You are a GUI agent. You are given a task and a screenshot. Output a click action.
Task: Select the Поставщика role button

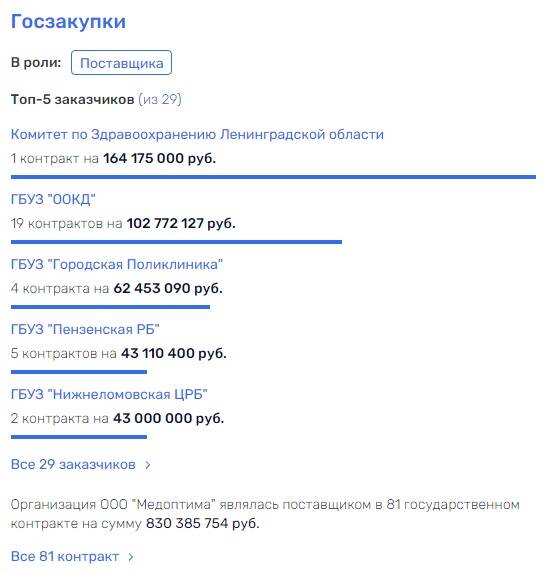pos(121,63)
